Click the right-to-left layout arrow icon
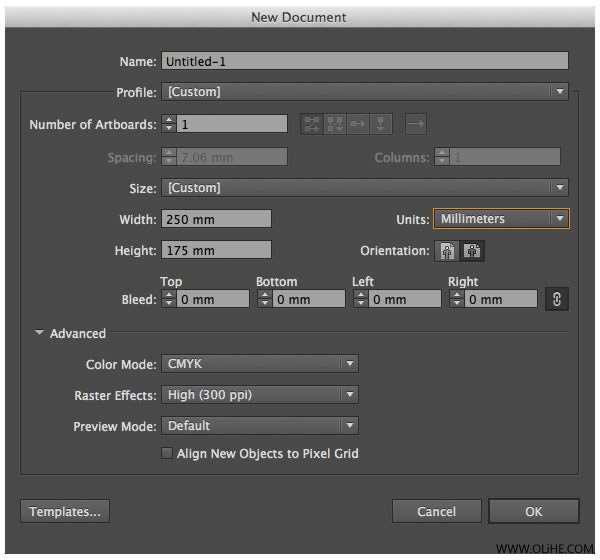This screenshot has width=600, height=560. tap(416, 124)
